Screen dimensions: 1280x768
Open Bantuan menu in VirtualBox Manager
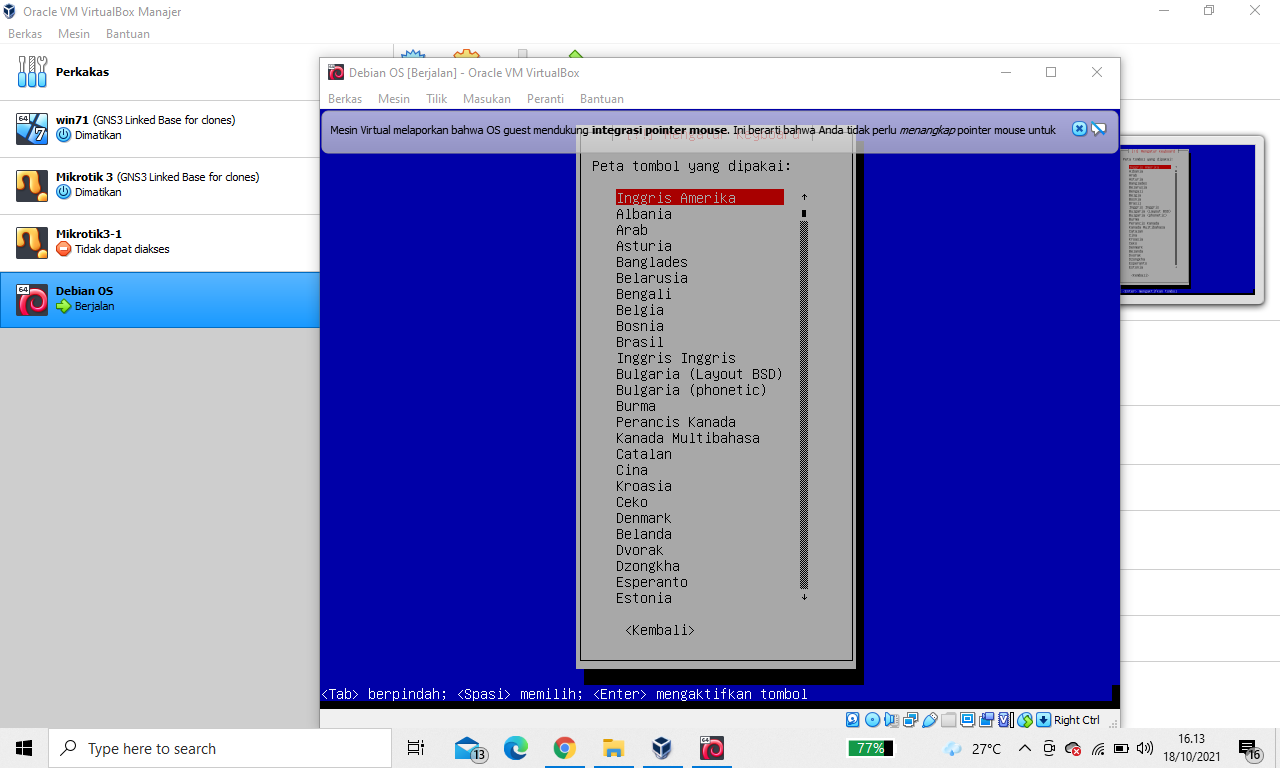point(128,34)
